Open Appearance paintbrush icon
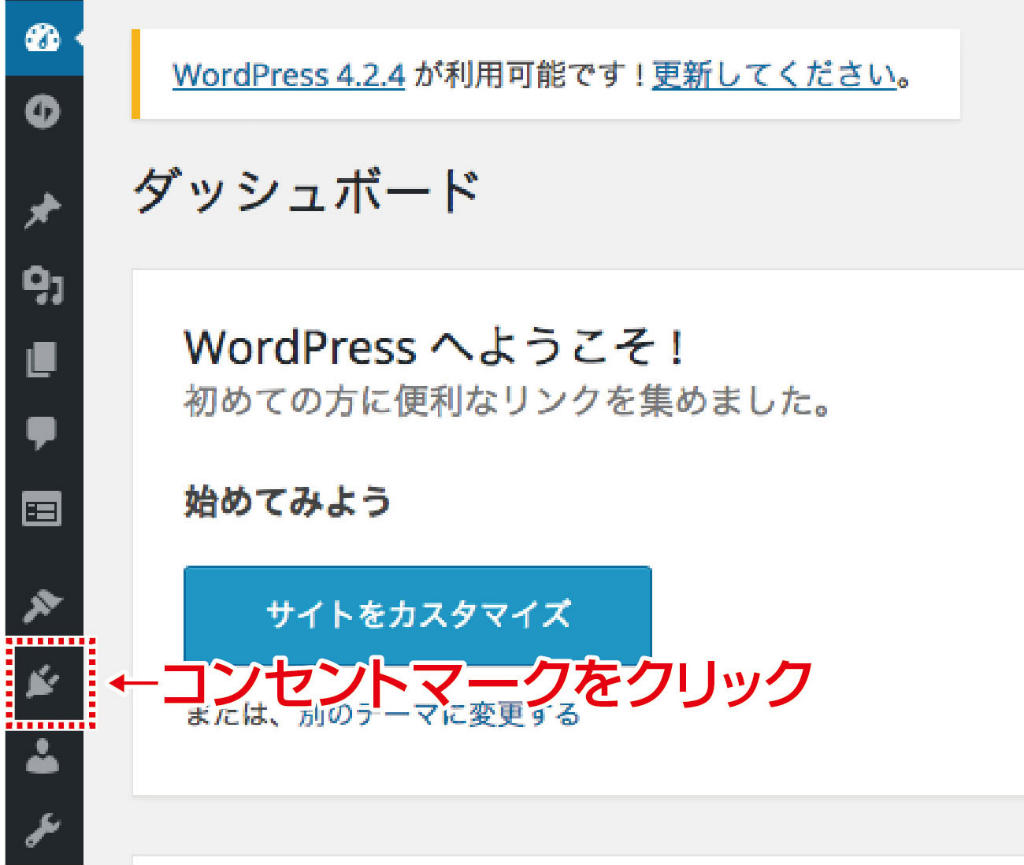Viewport: 1024px width, 865px height. pyautogui.click(x=42, y=605)
